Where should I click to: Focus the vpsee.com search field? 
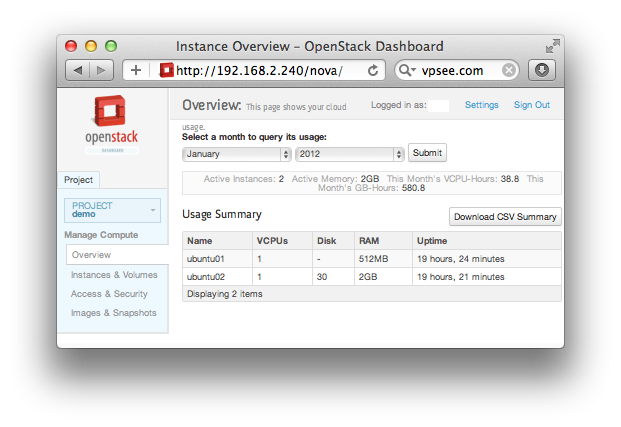click(x=459, y=71)
